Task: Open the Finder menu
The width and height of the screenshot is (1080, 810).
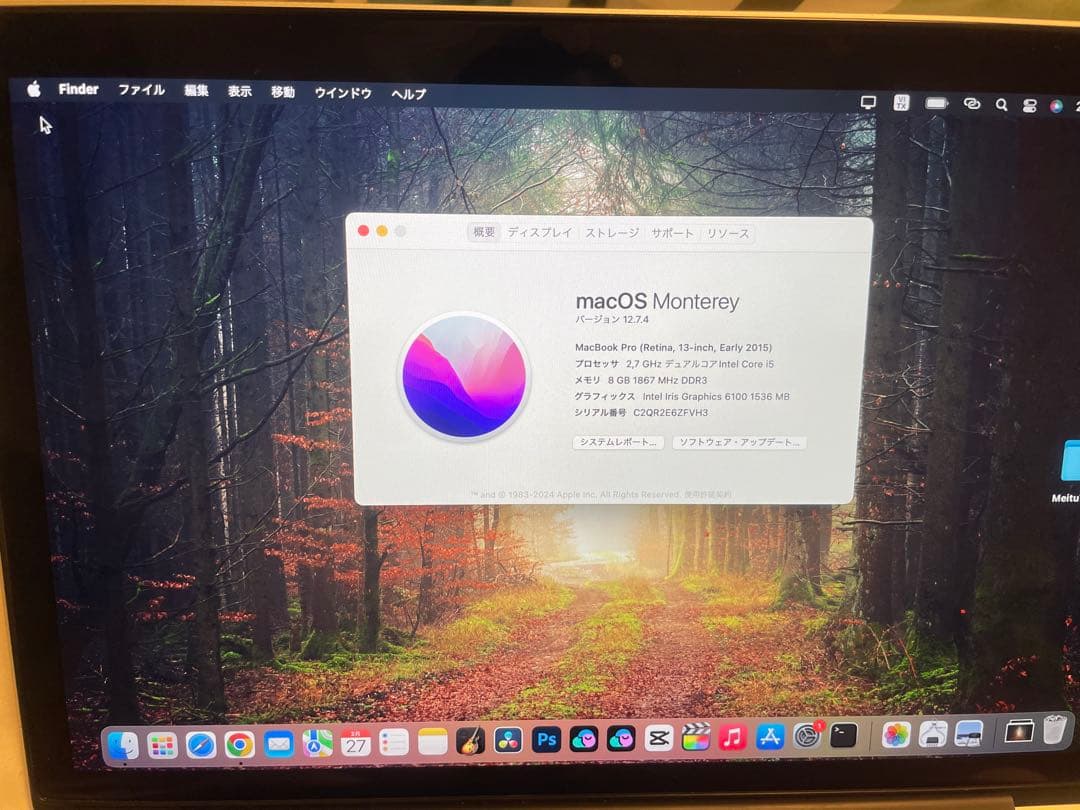Action: point(79,89)
